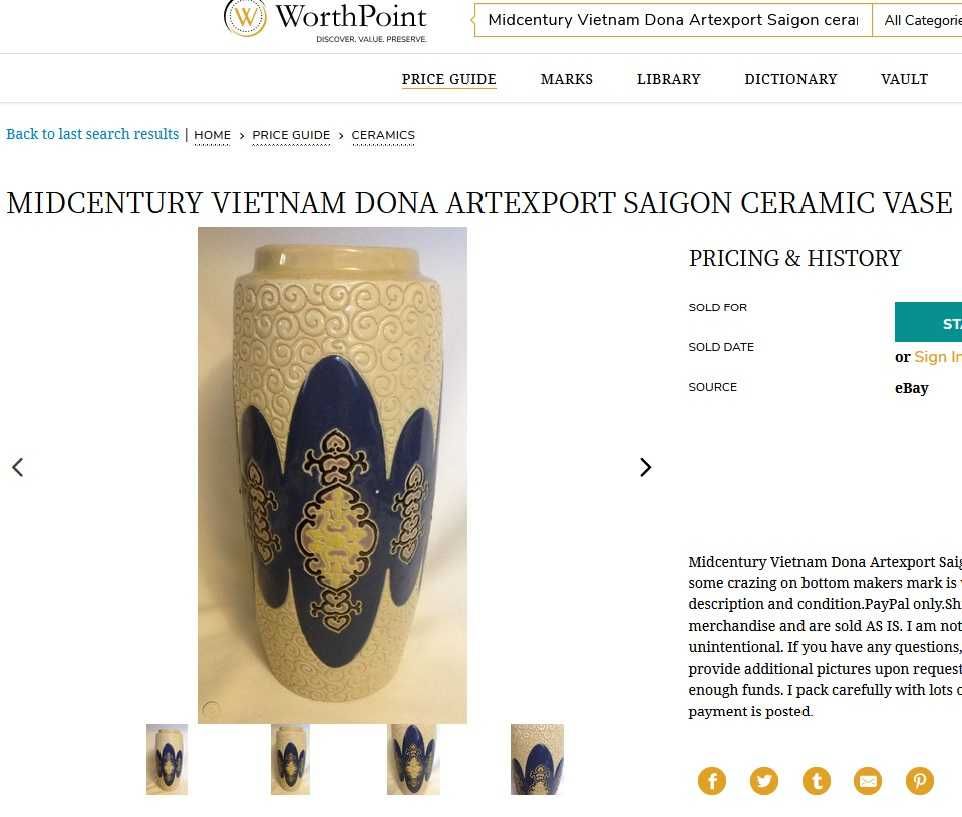Viewport: 962px width, 817px height.
Task: Select the first vase thumbnail
Action: [x=167, y=759]
